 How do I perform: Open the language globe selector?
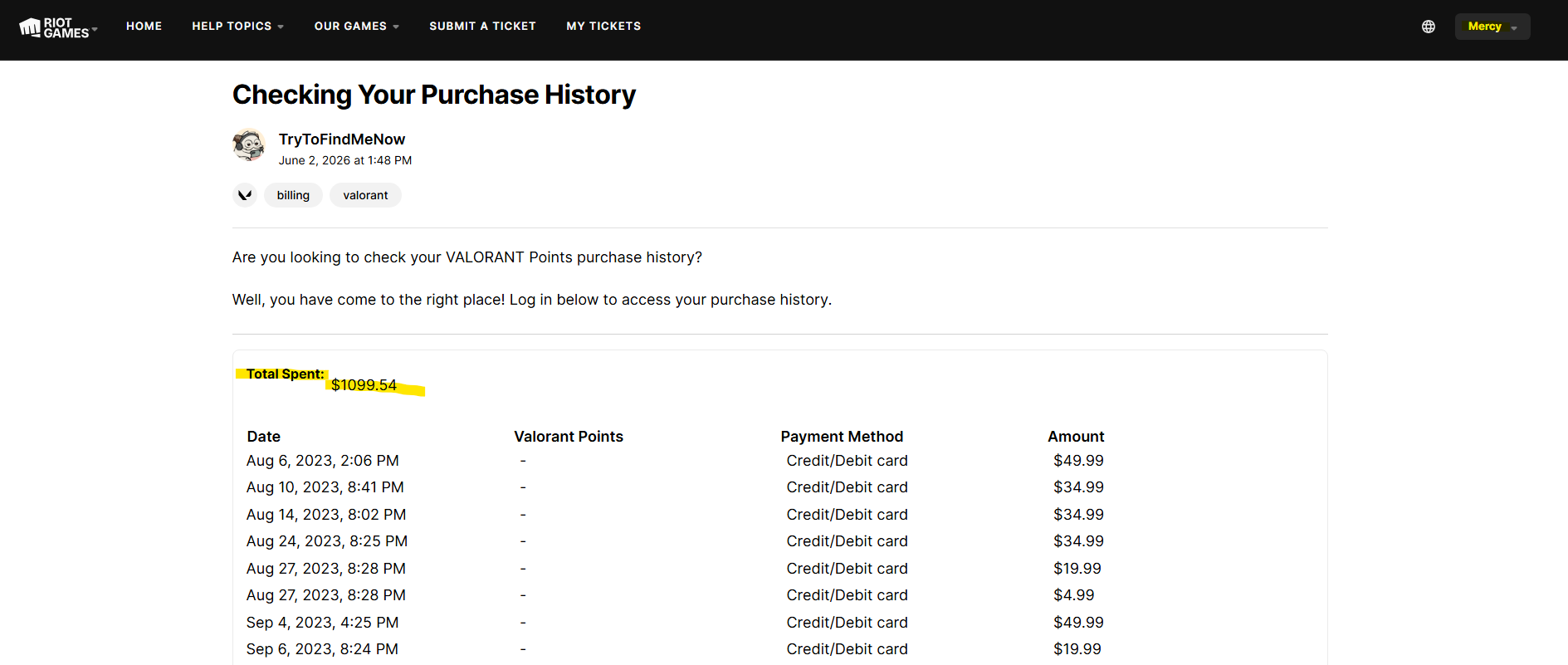pyautogui.click(x=1428, y=27)
